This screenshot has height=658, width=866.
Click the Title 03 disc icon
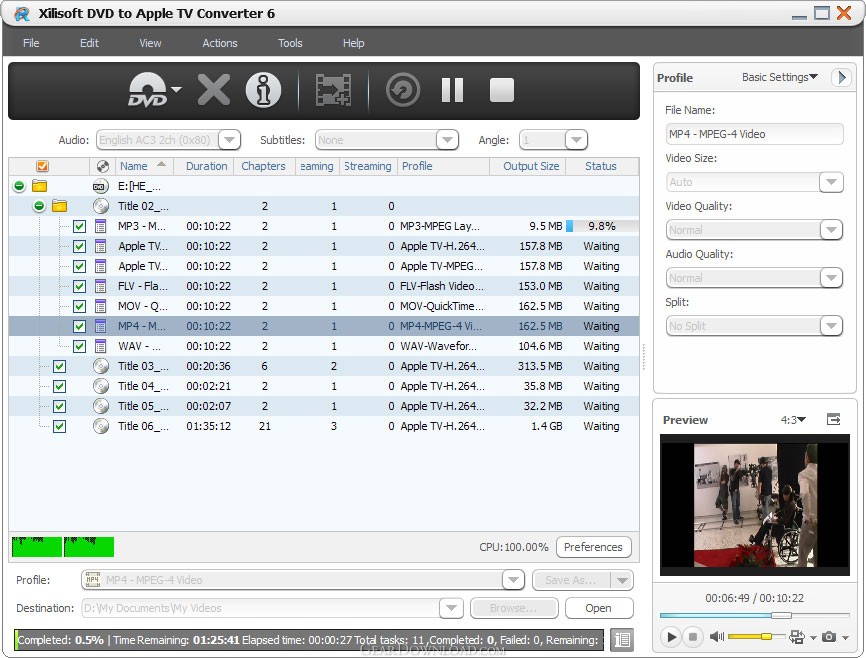coord(101,366)
